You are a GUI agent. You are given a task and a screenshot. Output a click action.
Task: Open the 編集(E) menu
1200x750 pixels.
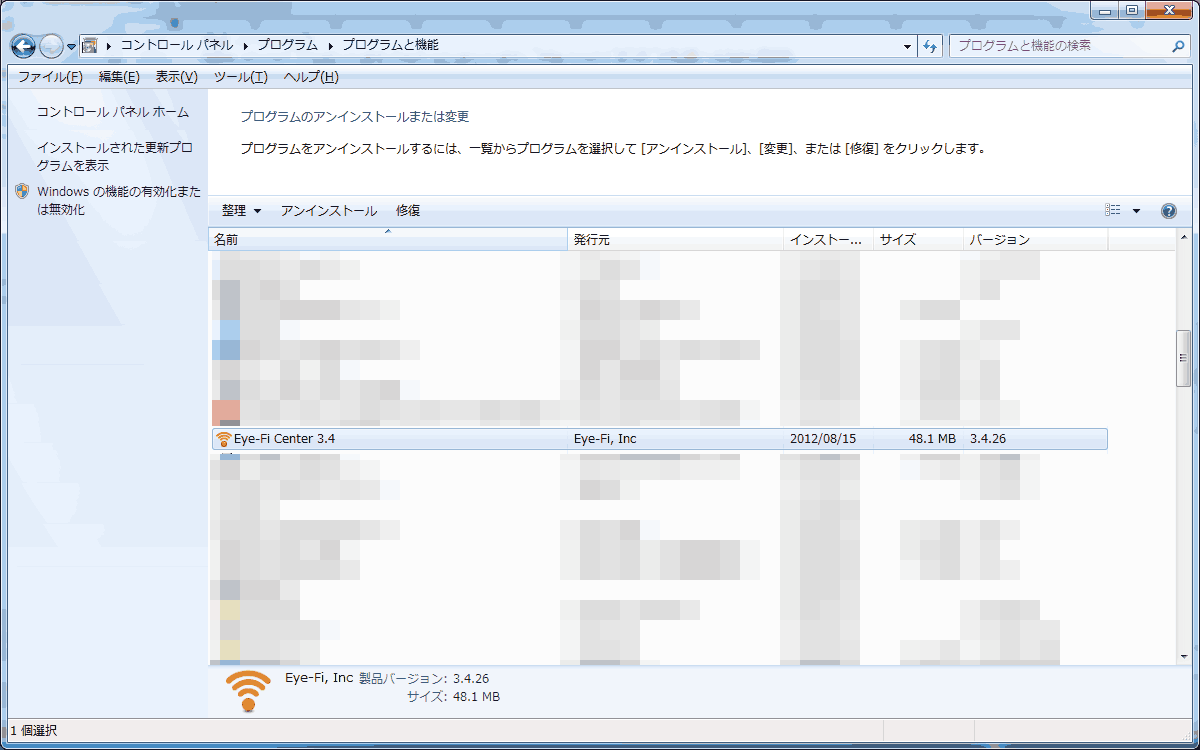[119, 77]
